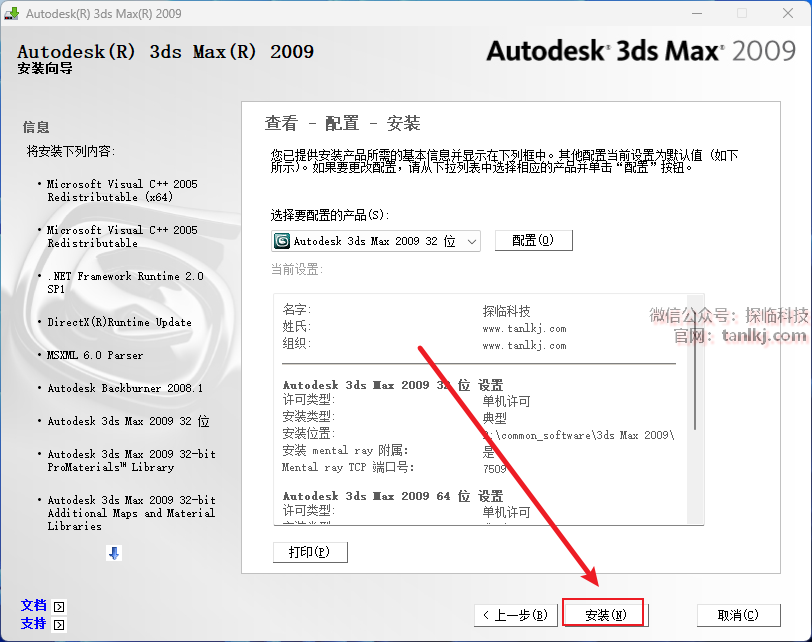Select the 'ProMaterials Library' list entry
Viewport: 812px width, 642px height.
pyautogui.click(x=132, y=460)
